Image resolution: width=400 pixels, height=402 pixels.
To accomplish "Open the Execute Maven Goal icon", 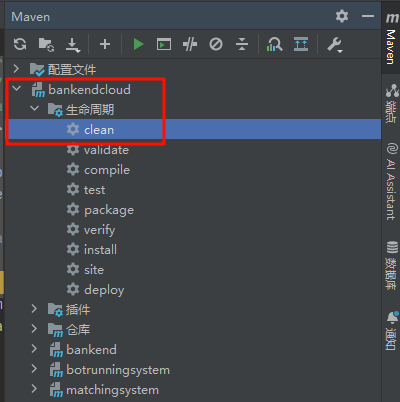I will point(164,44).
